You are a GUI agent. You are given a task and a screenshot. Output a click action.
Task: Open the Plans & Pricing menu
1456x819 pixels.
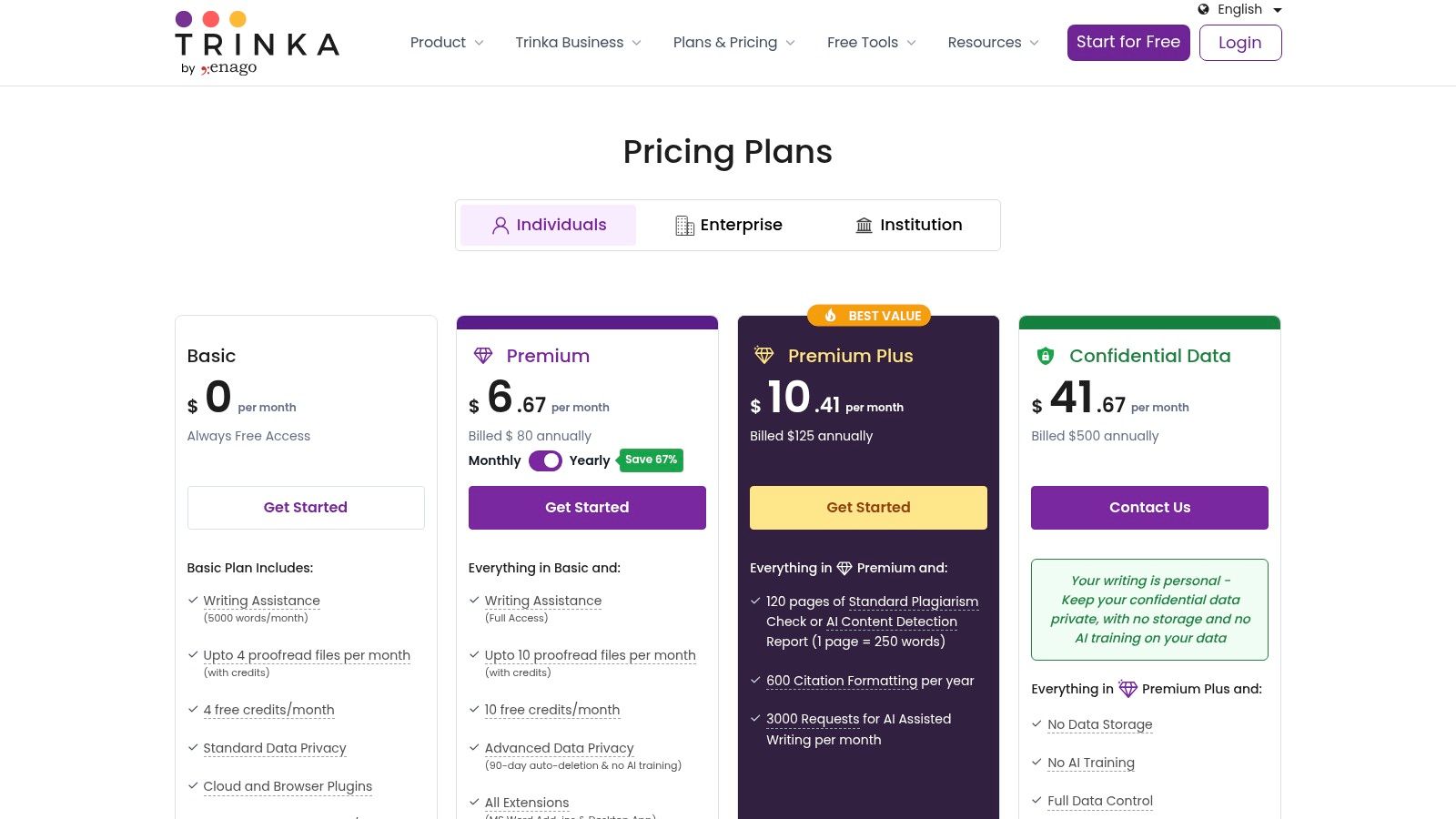(x=733, y=43)
